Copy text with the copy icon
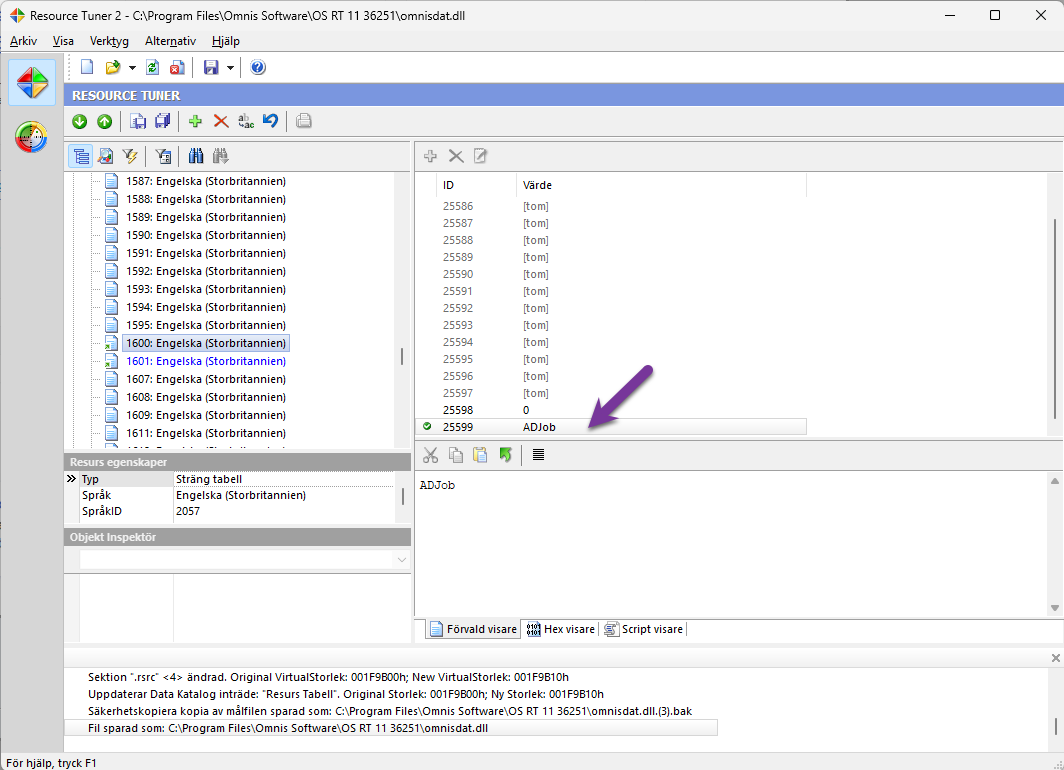The image size is (1064, 770). tap(456, 455)
